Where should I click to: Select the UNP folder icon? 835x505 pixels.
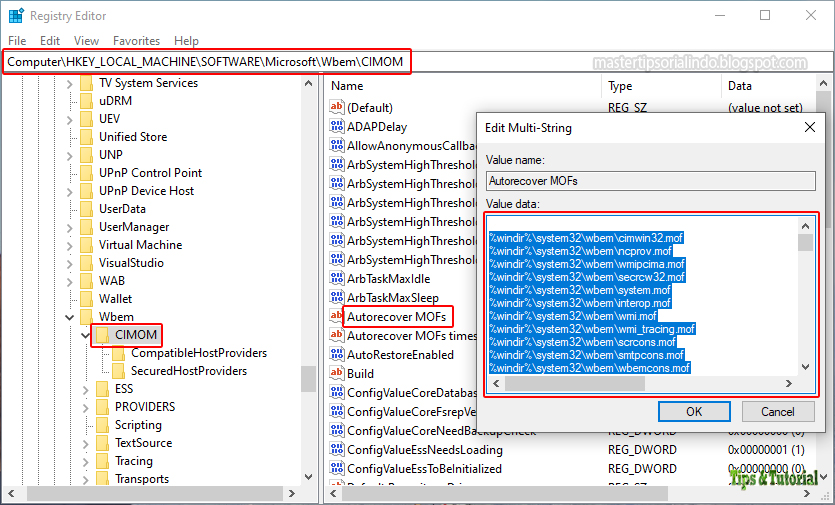86,155
